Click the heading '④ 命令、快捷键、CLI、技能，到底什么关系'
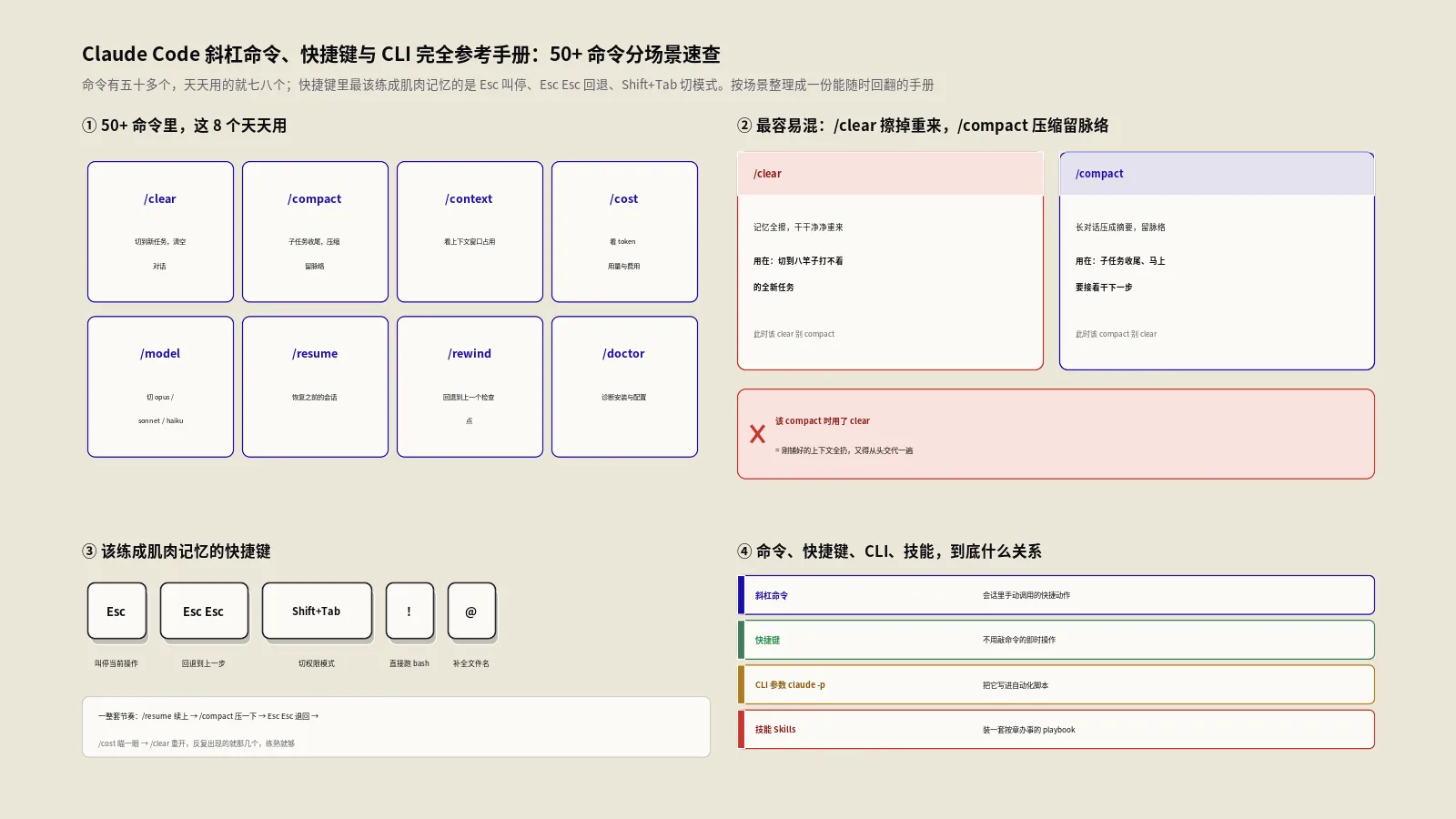This screenshot has height=819, width=1456. [x=889, y=551]
